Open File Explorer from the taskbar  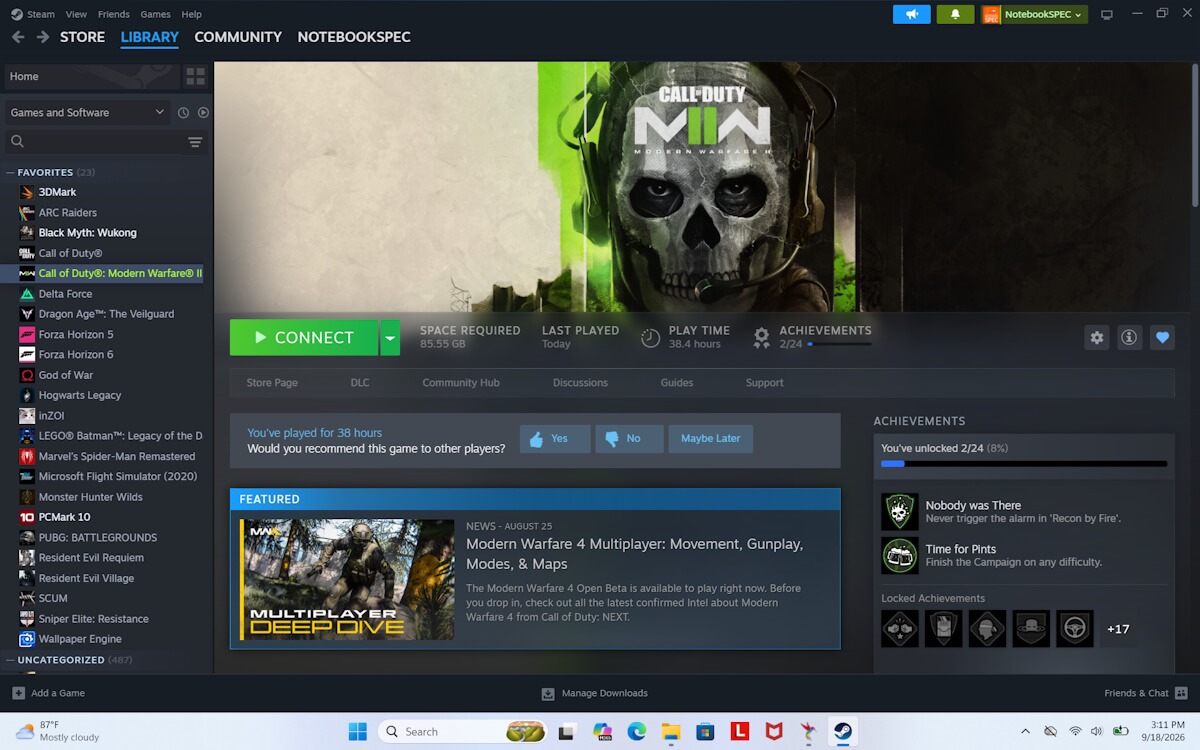point(671,731)
